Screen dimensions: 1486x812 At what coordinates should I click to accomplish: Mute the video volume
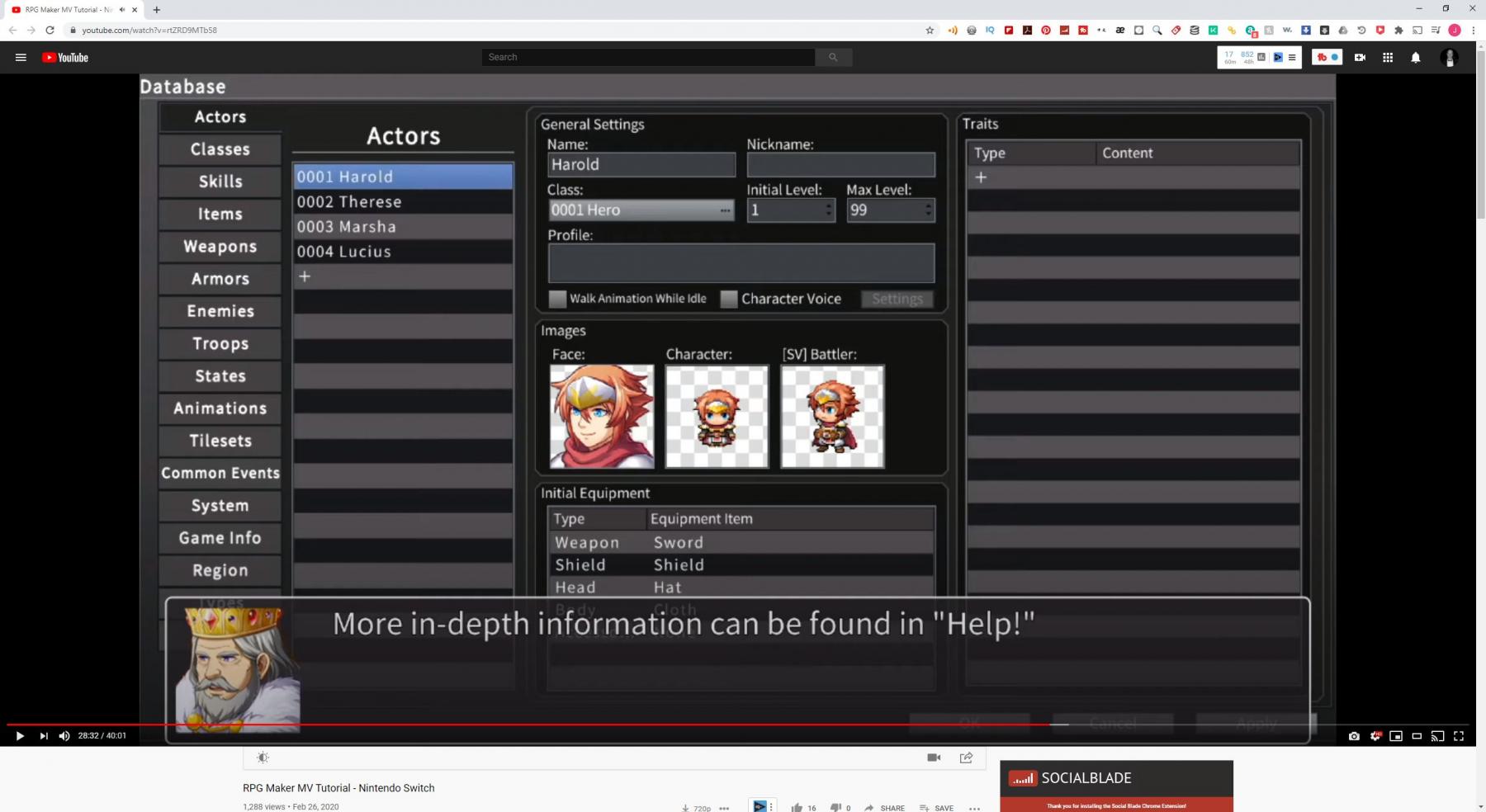[x=64, y=736]
